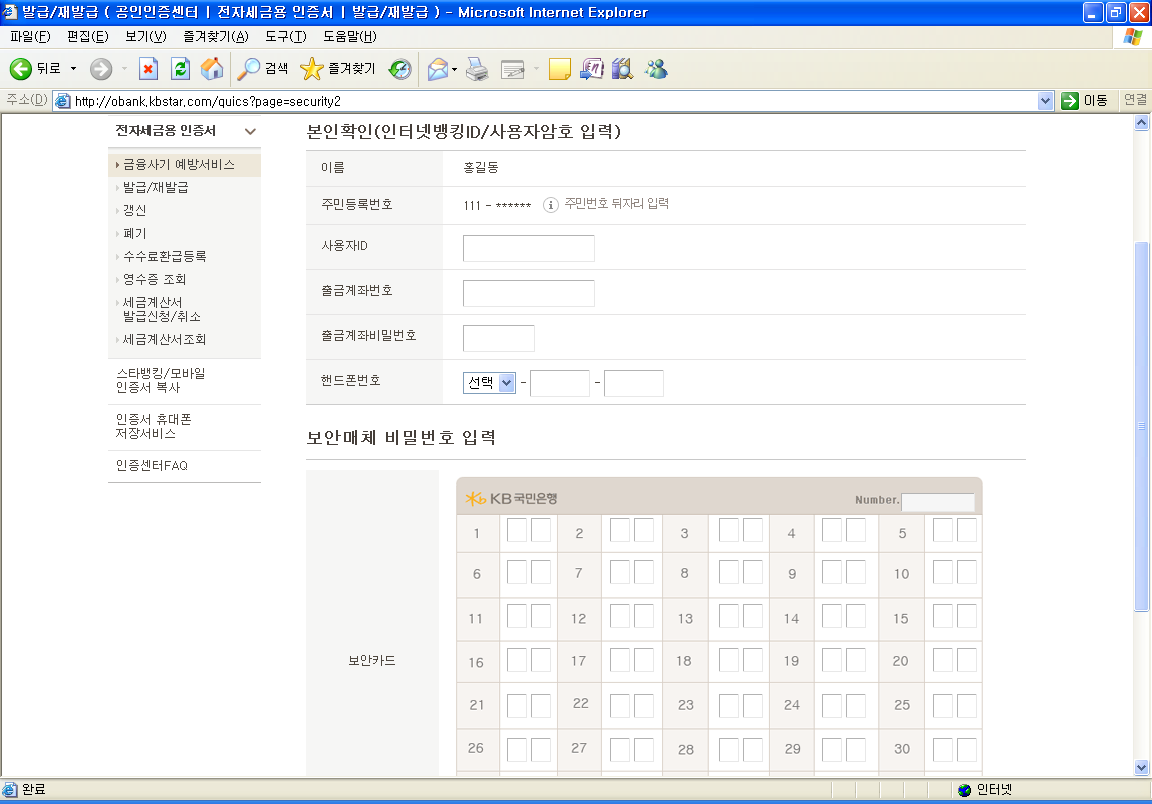This screenshot has width=1152, height=804.
Task: Open 세금계산서조회 sidebar link
Action: [x=165, y=340]
